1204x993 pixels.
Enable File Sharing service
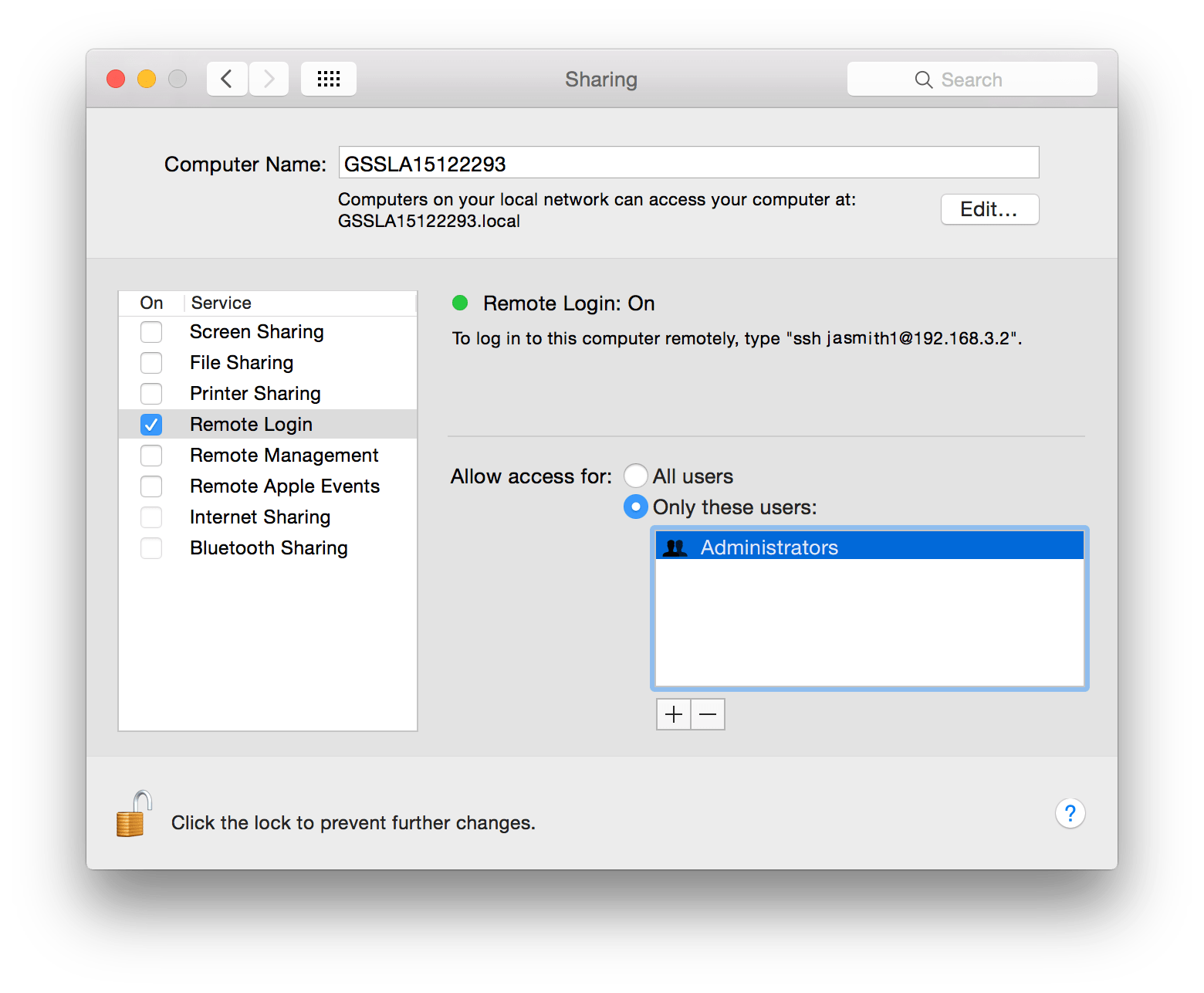coord(151,362)
